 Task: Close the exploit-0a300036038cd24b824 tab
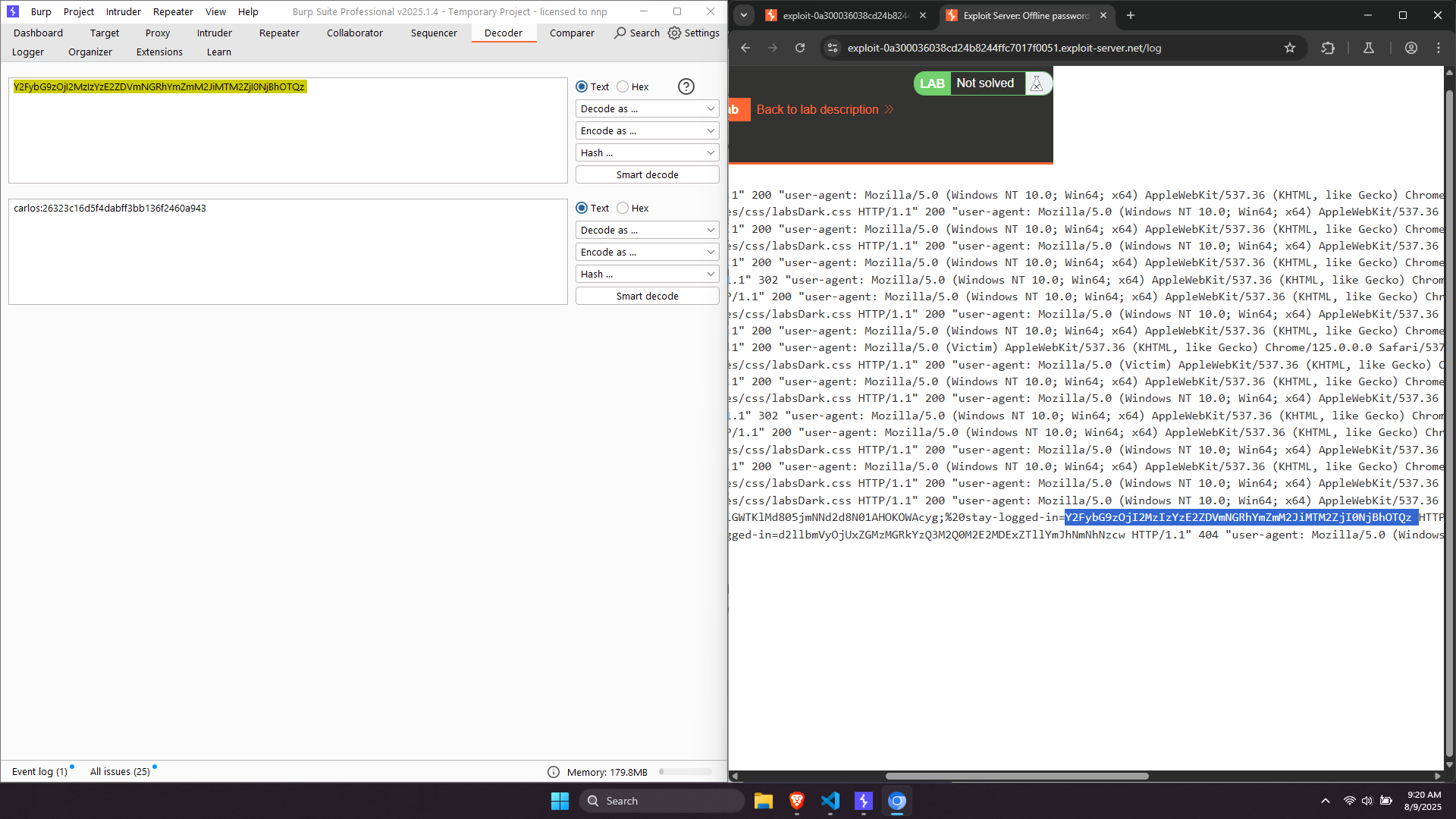coord(923,15)
